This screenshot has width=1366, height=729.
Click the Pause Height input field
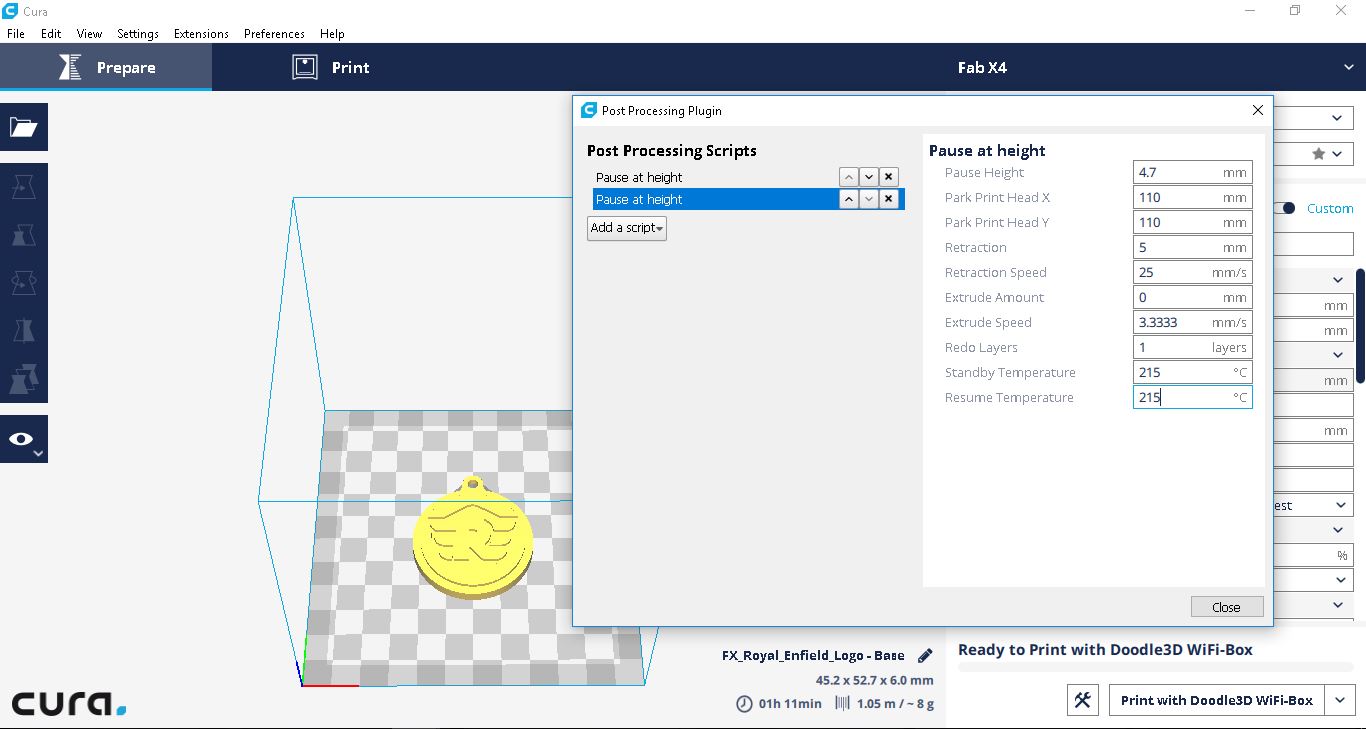pos(1192,172)
